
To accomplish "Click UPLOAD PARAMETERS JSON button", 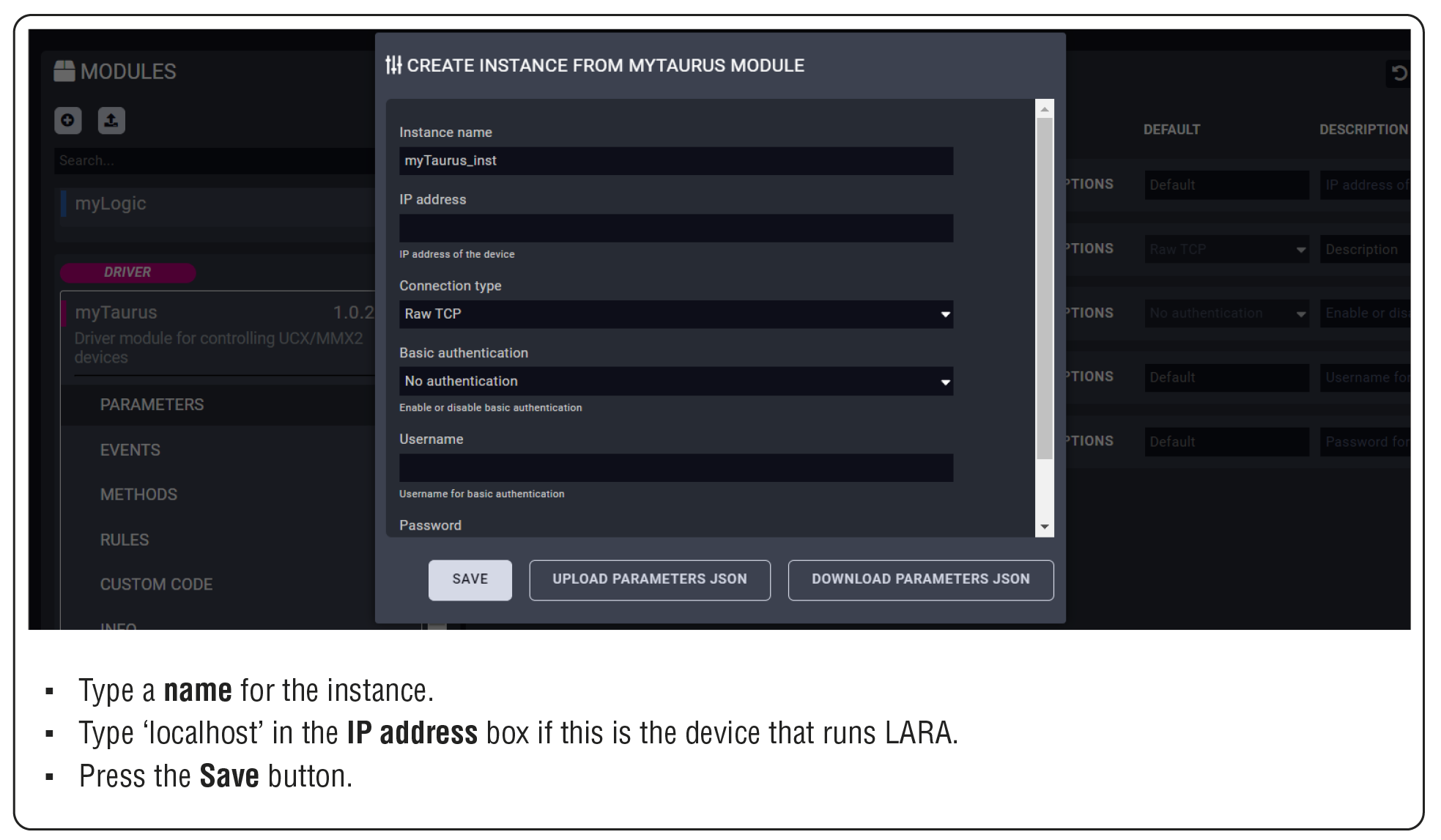I will tap(649, 579).
